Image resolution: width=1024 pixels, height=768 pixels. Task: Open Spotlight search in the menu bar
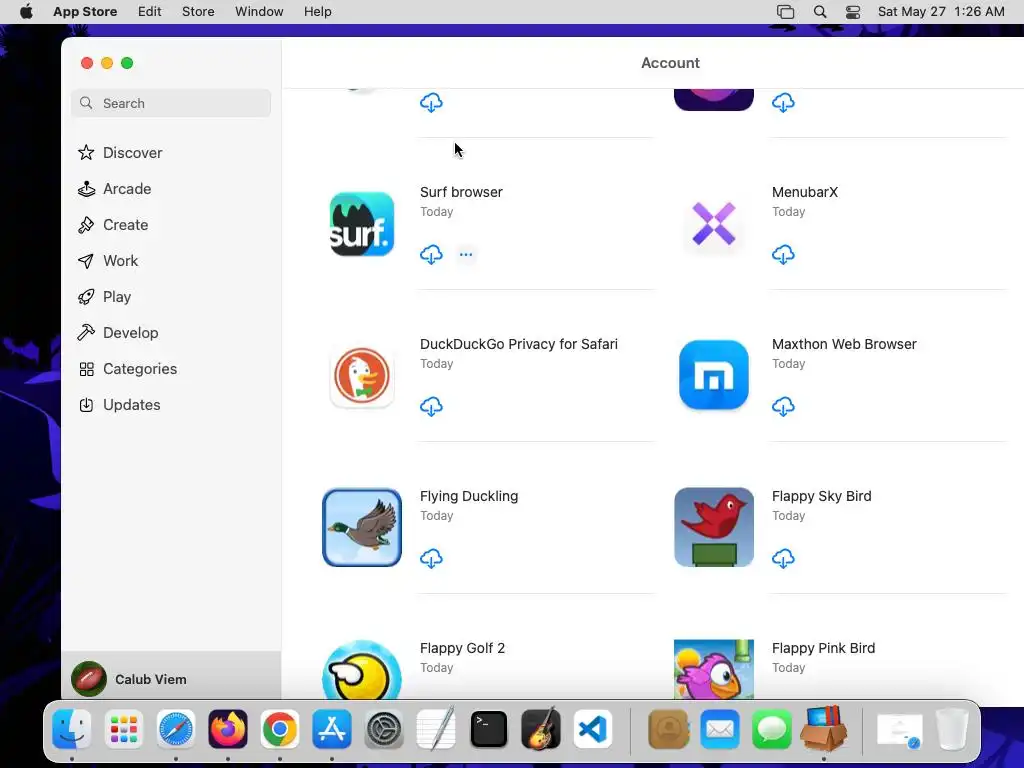coord(820,12)
